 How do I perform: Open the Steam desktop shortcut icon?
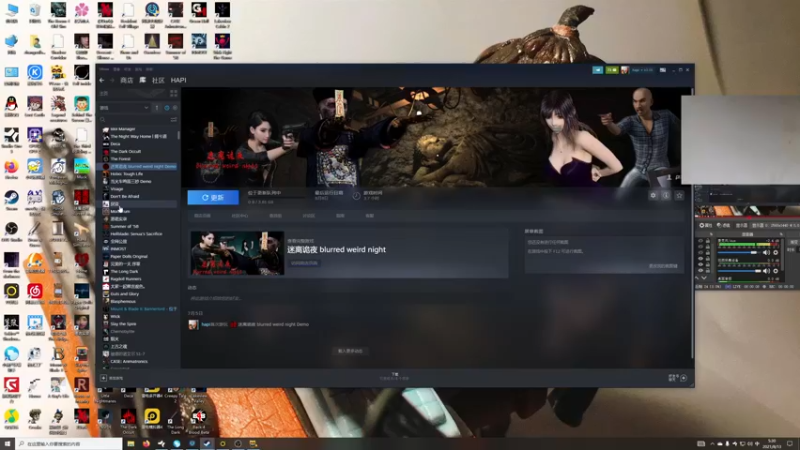pos(11,199)
